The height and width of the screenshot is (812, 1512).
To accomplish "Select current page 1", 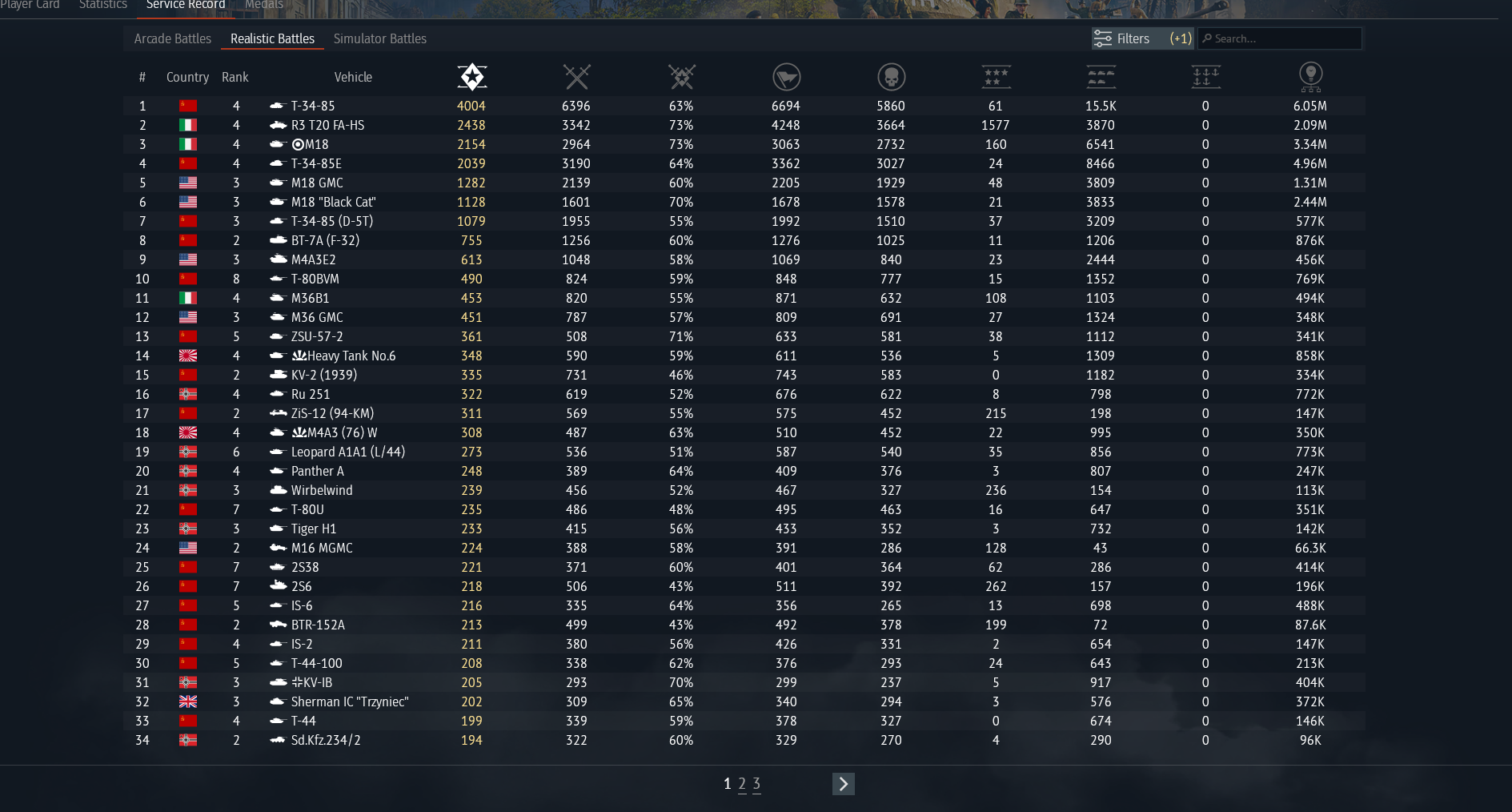I will 727,784.
